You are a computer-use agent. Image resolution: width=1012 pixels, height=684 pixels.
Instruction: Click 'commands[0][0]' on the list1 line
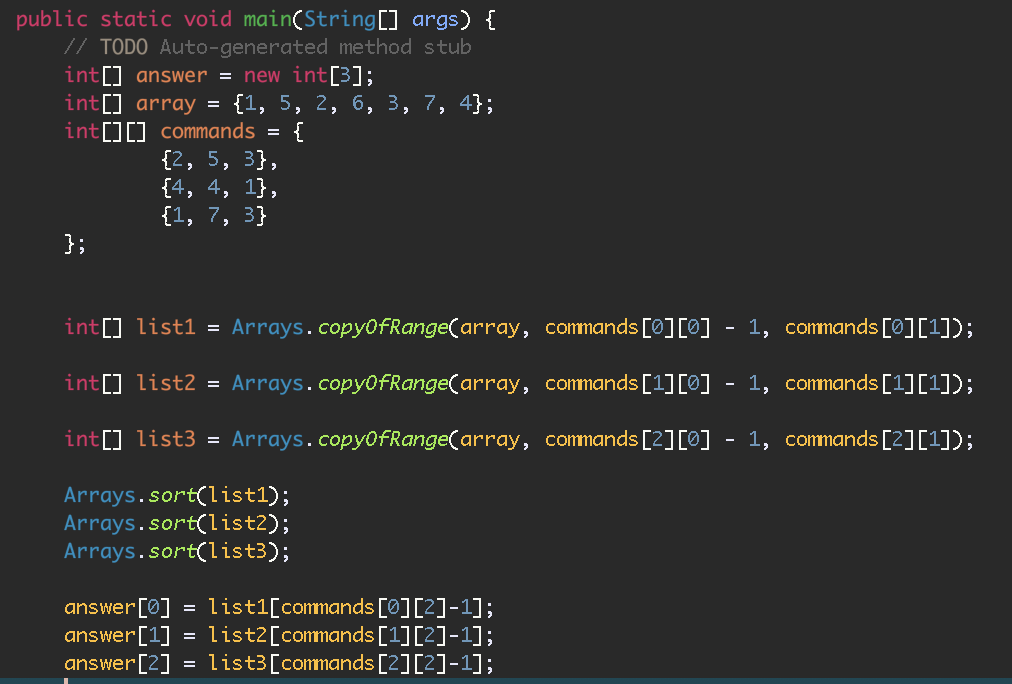pos(627,328)
